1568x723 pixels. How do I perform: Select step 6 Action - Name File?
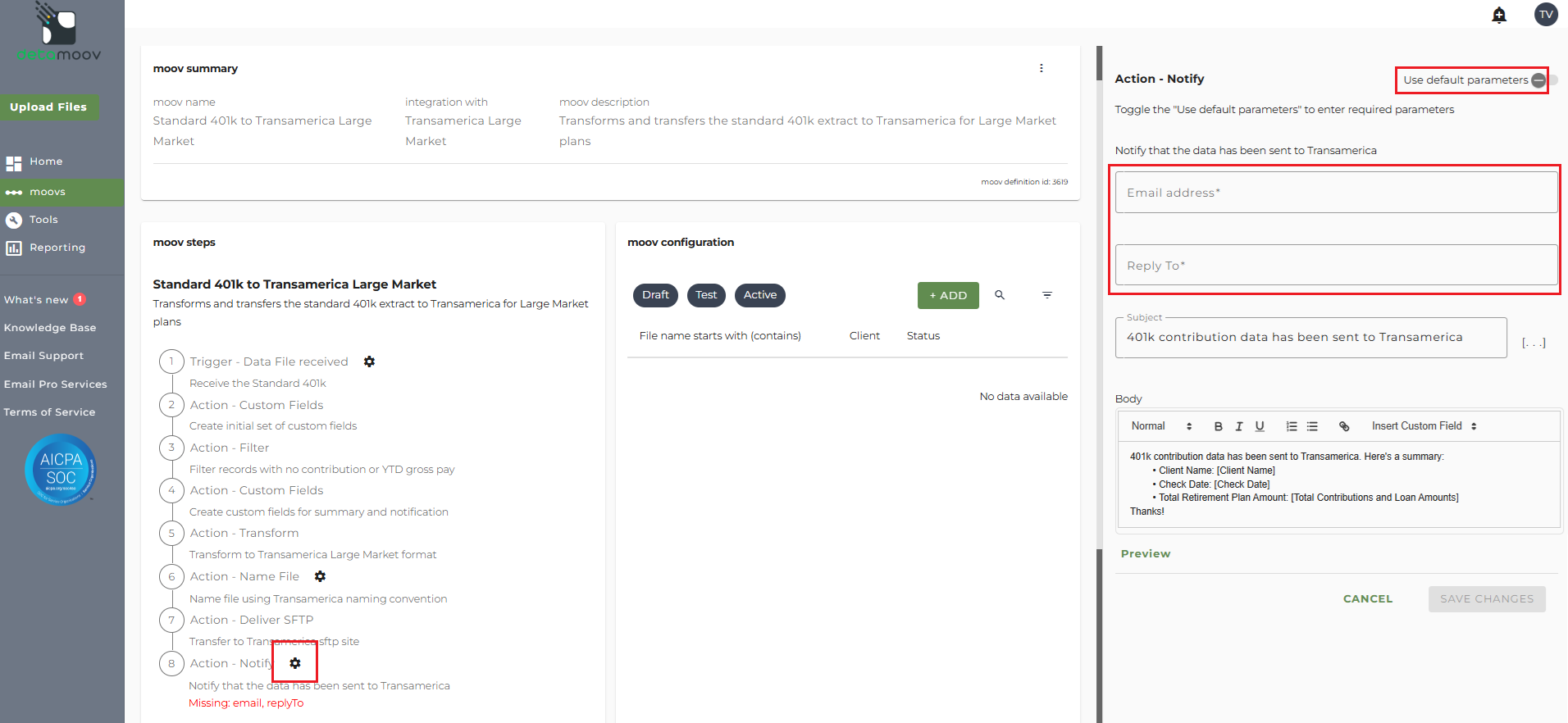point(244,576)
